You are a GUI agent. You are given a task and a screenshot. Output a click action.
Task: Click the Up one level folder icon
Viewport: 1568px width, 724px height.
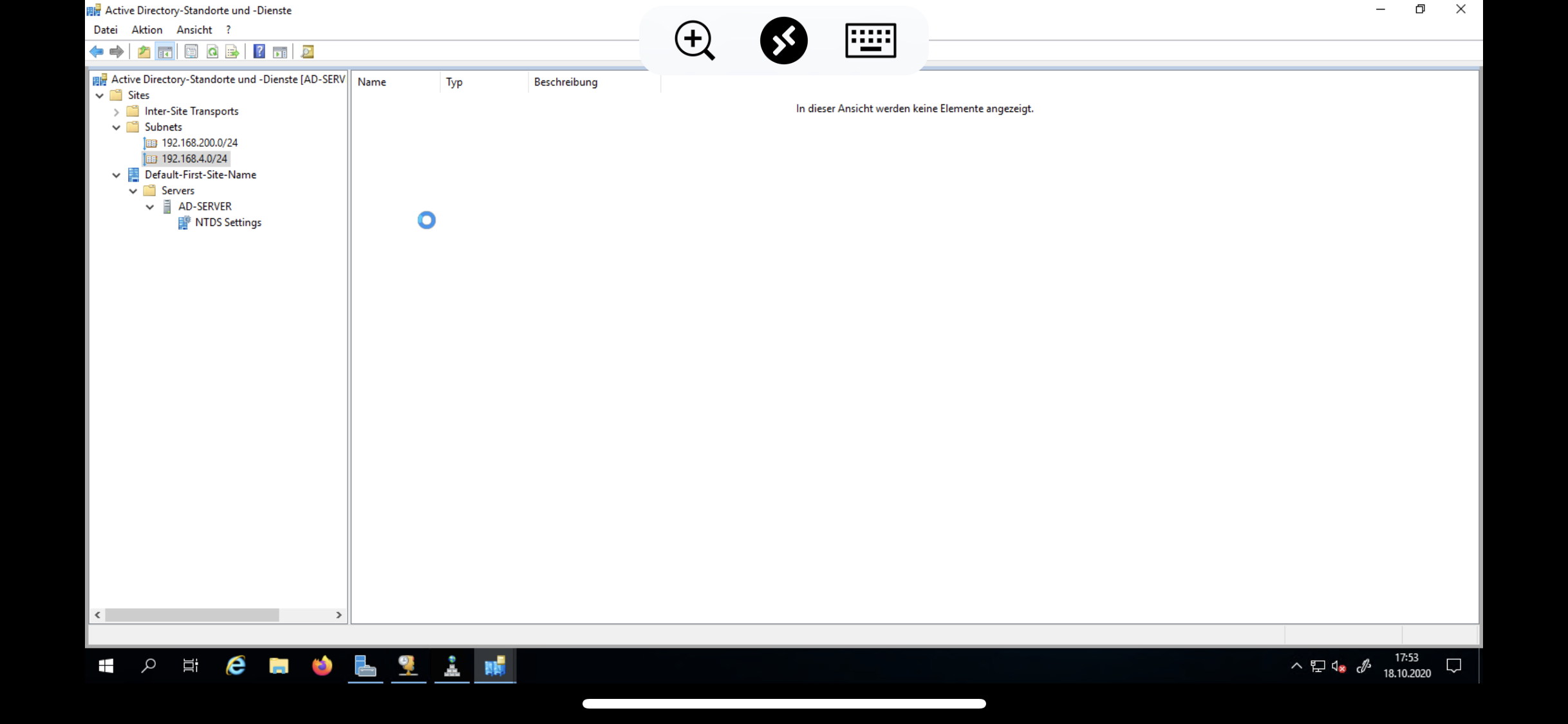pos(144,51)
